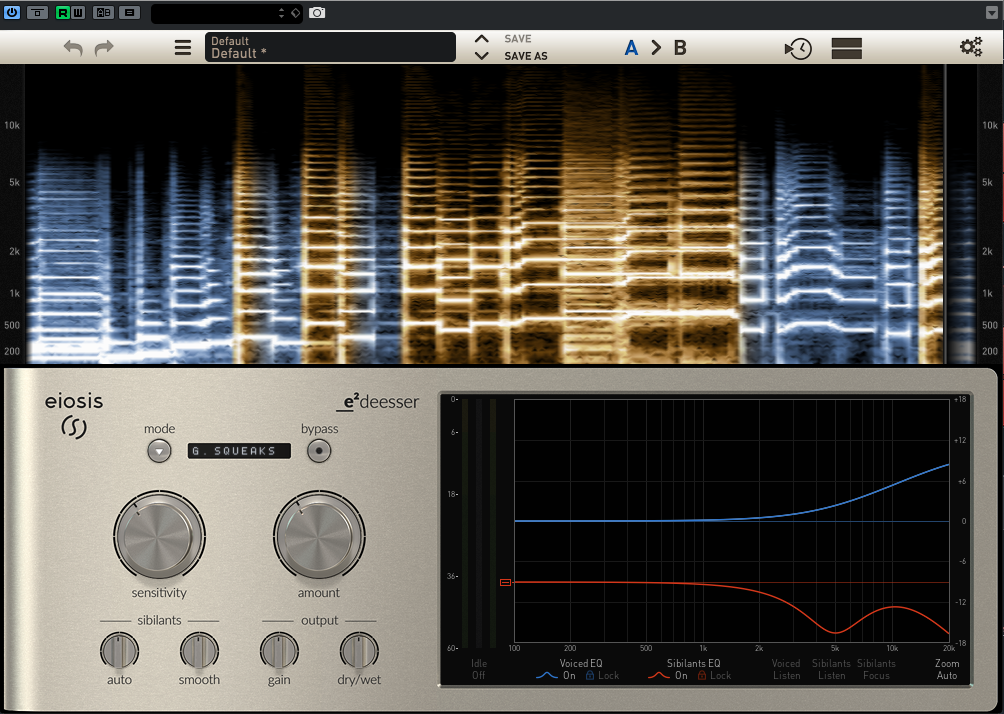Screen dimensions: 1004x714
Task: Click the sibilants auto knob
Action: tap(119, 651)
